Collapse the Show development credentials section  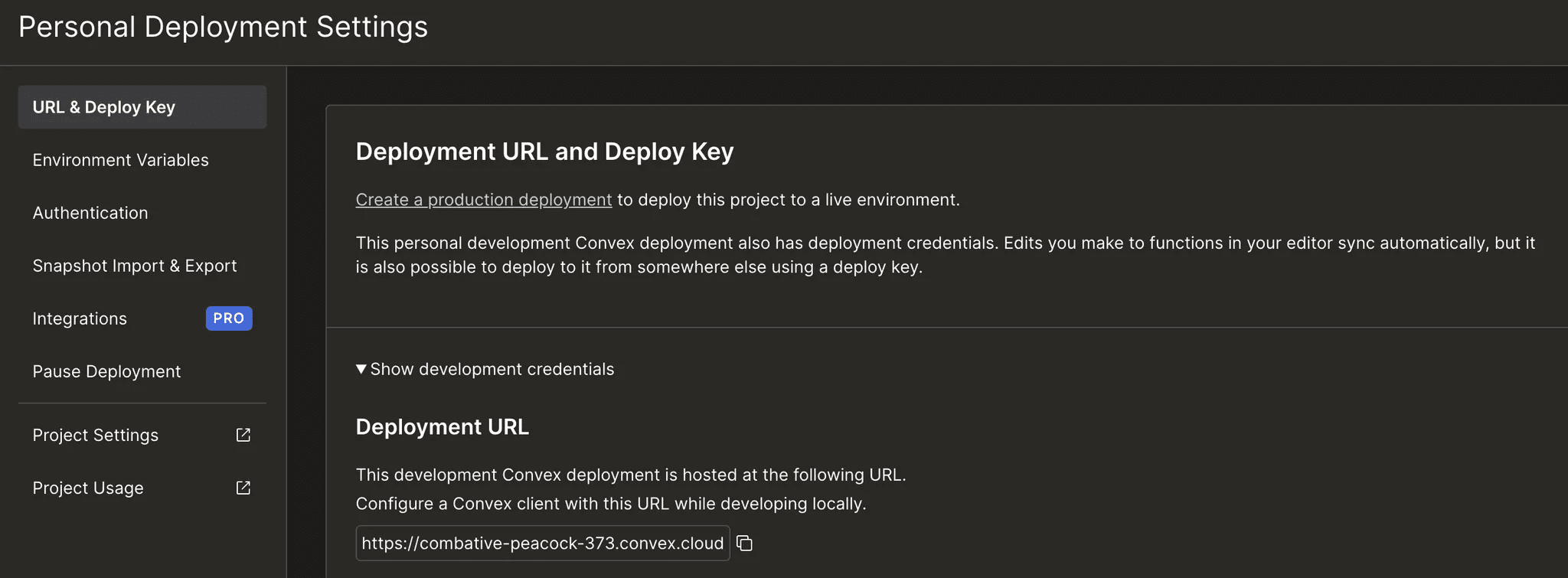pyautogui.click(x=485, y=369)
